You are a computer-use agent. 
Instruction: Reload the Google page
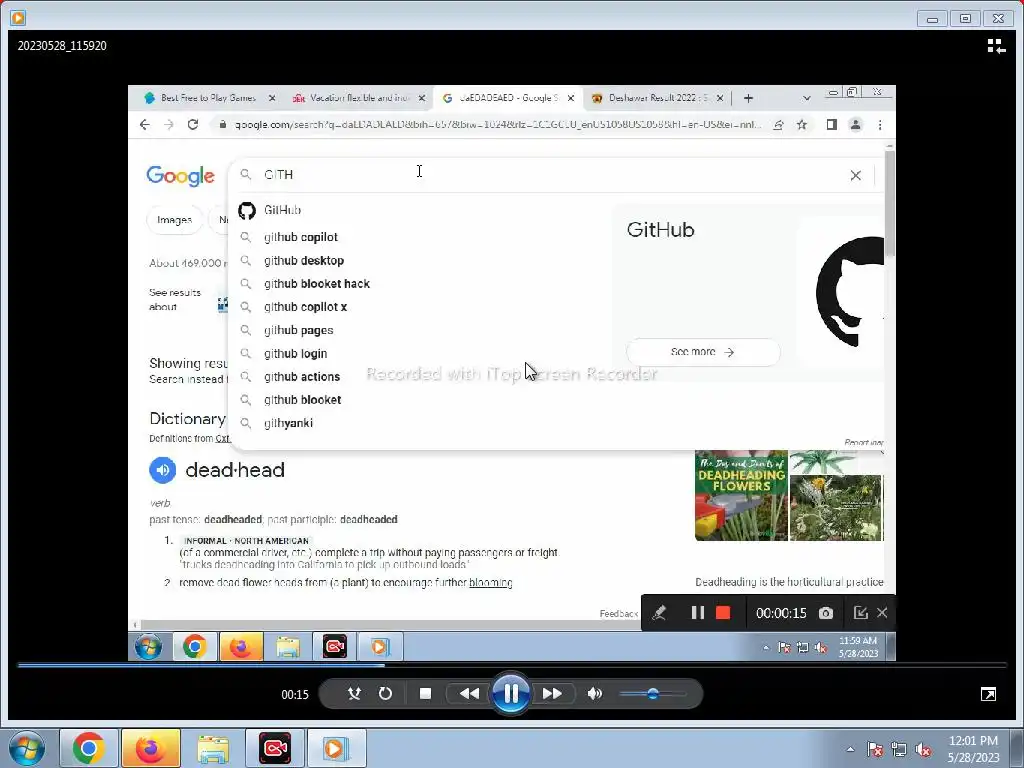[193, 125]
